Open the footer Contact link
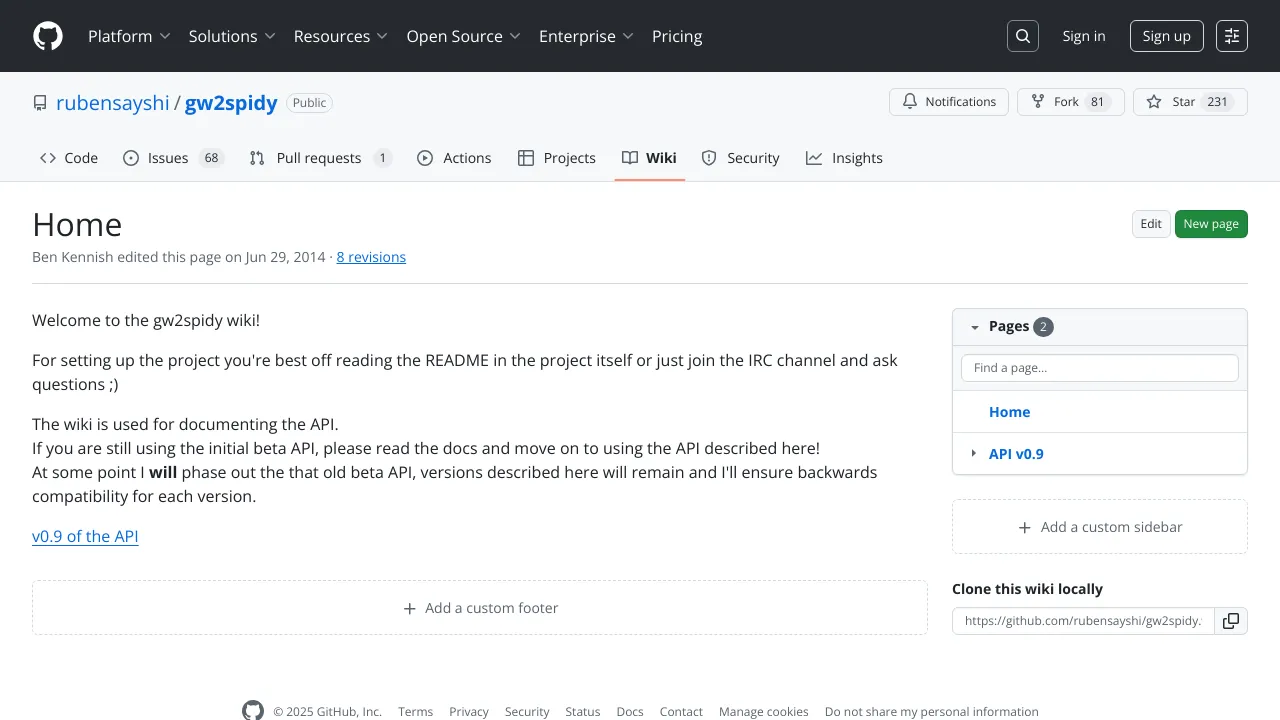The image size is (1280, 720). [681, 712]
